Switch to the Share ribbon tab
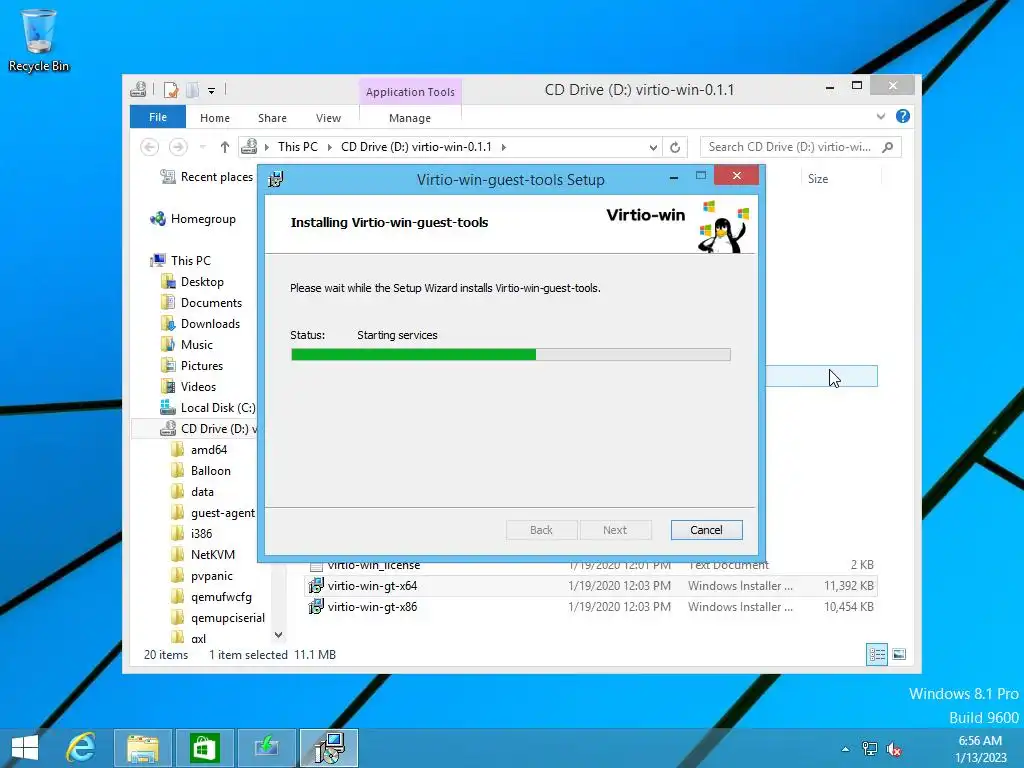 272,118
